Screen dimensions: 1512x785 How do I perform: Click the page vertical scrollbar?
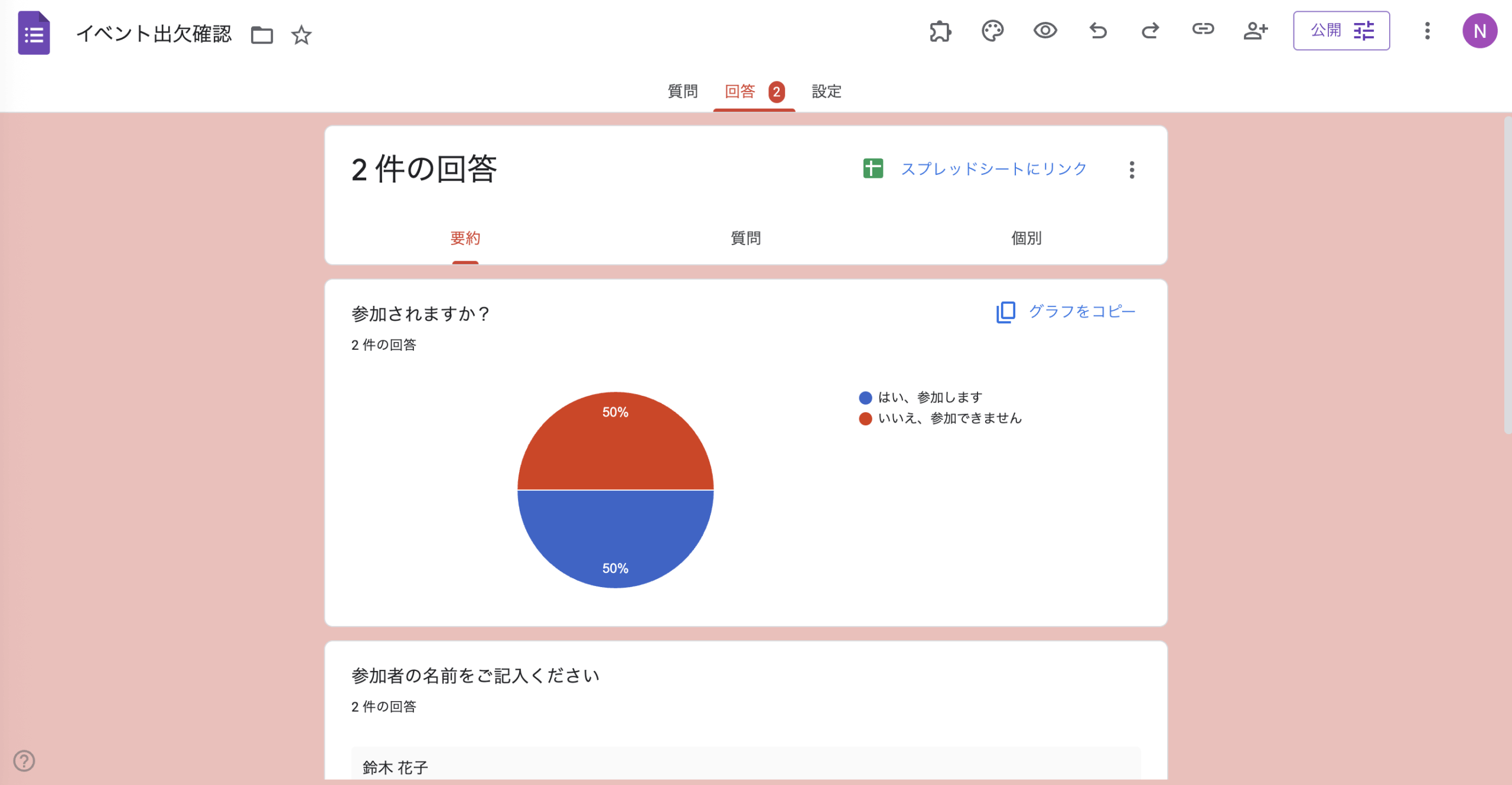pos(1507,275)
